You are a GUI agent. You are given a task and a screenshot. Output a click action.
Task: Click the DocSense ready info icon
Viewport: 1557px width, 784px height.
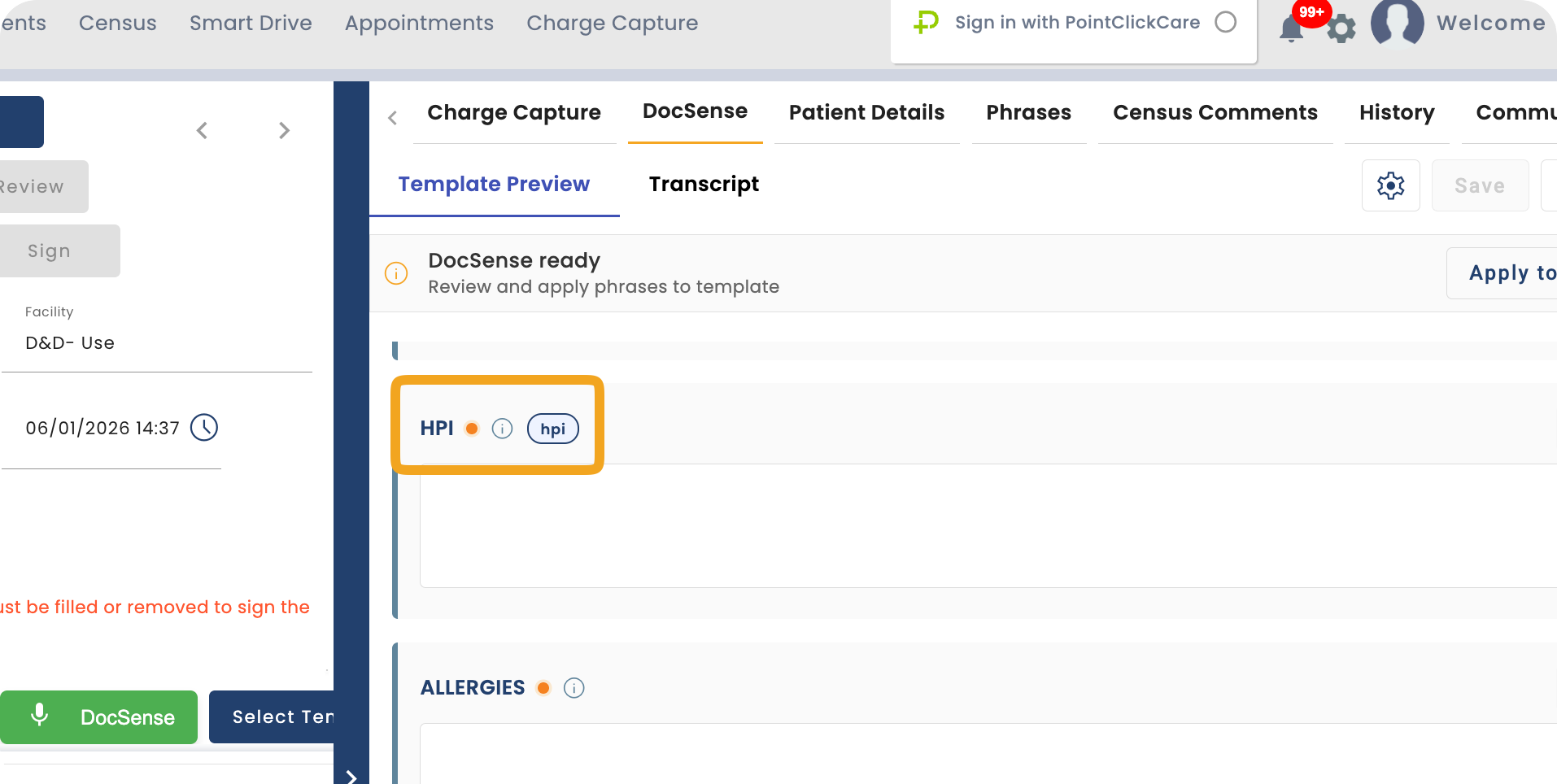(396, 273)
